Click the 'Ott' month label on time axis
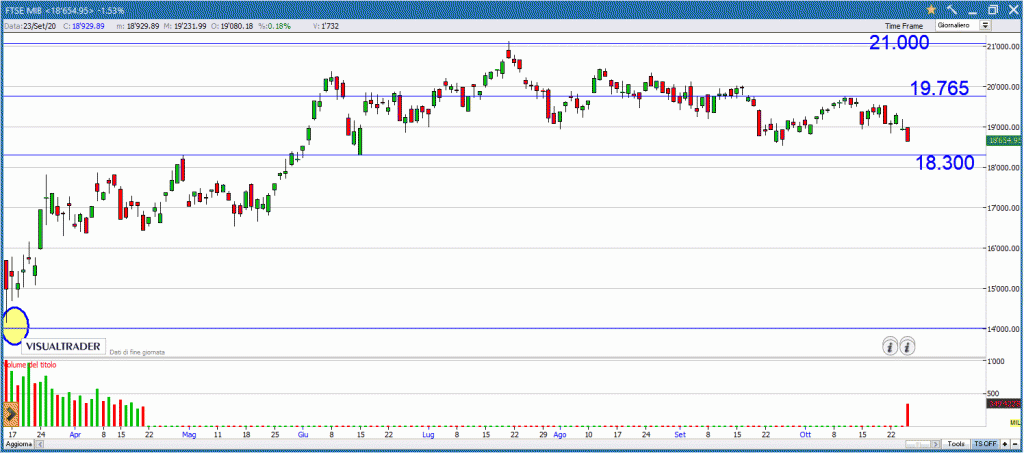This screenshot has width=1024, height=453. tap(805, 434)
